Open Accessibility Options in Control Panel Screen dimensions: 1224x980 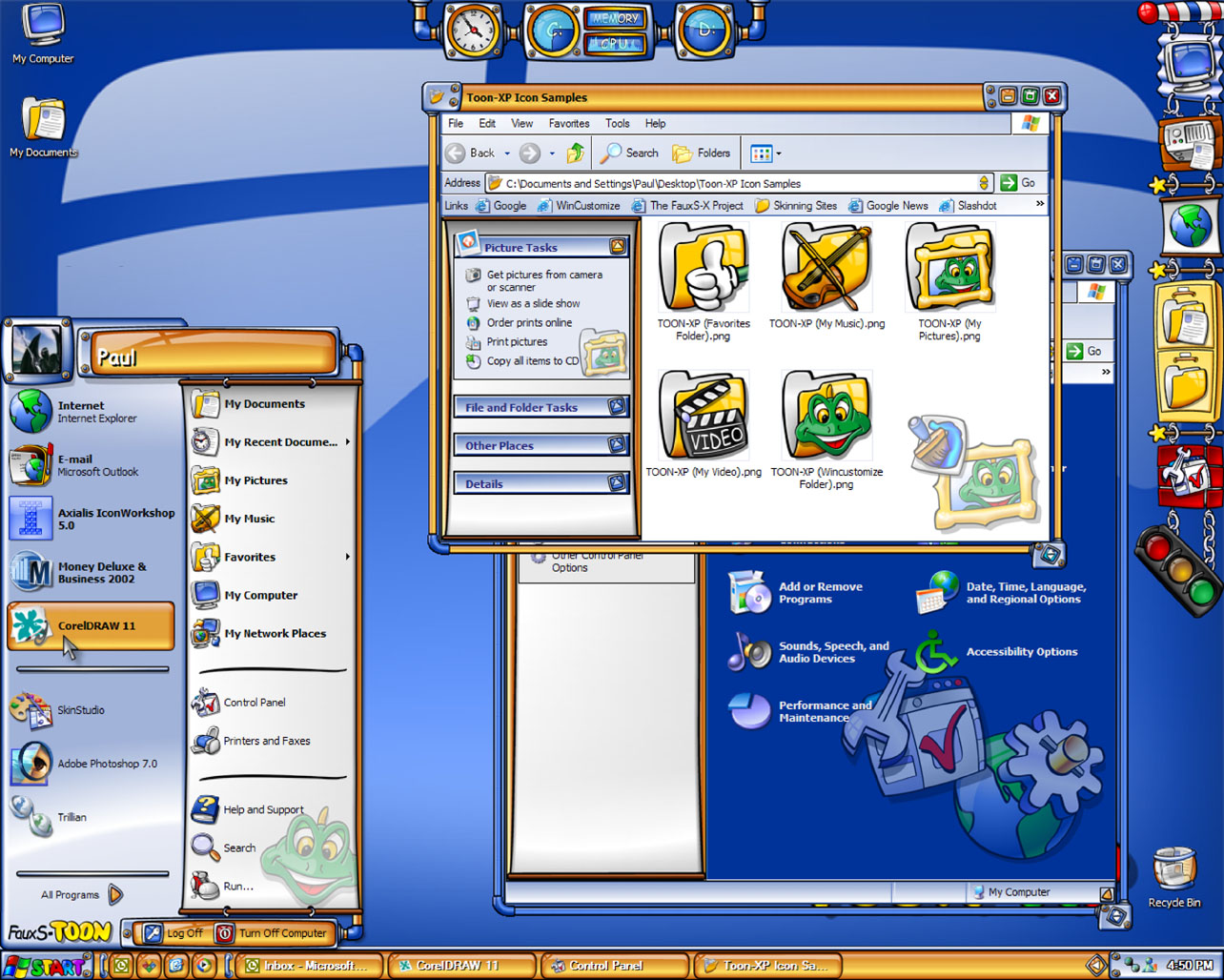click(x=996, y=652)
